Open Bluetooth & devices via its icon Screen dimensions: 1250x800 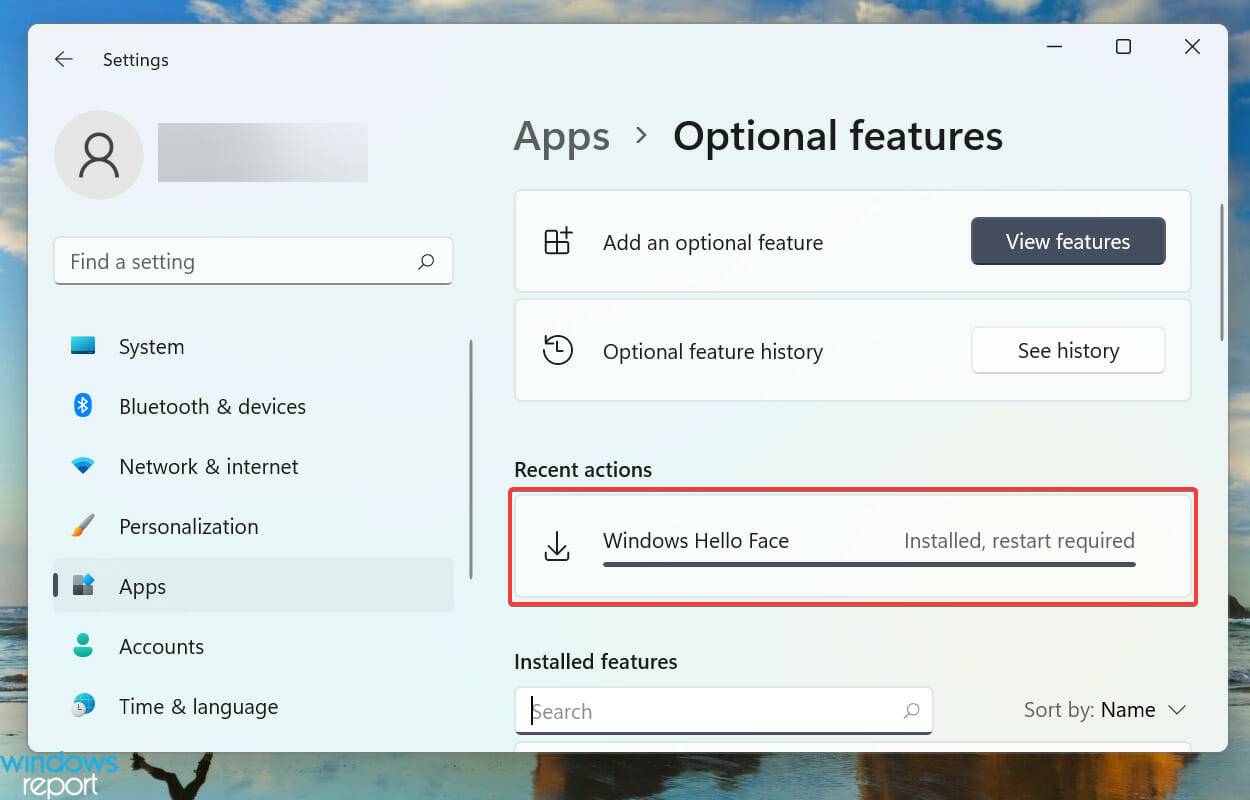click(x=82, y=406)
